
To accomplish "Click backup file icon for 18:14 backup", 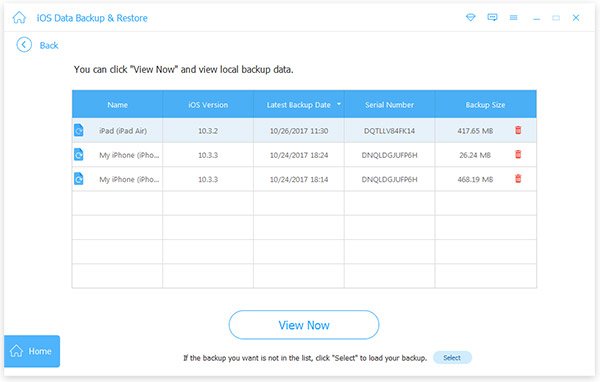I will click(x=78, y=178).
